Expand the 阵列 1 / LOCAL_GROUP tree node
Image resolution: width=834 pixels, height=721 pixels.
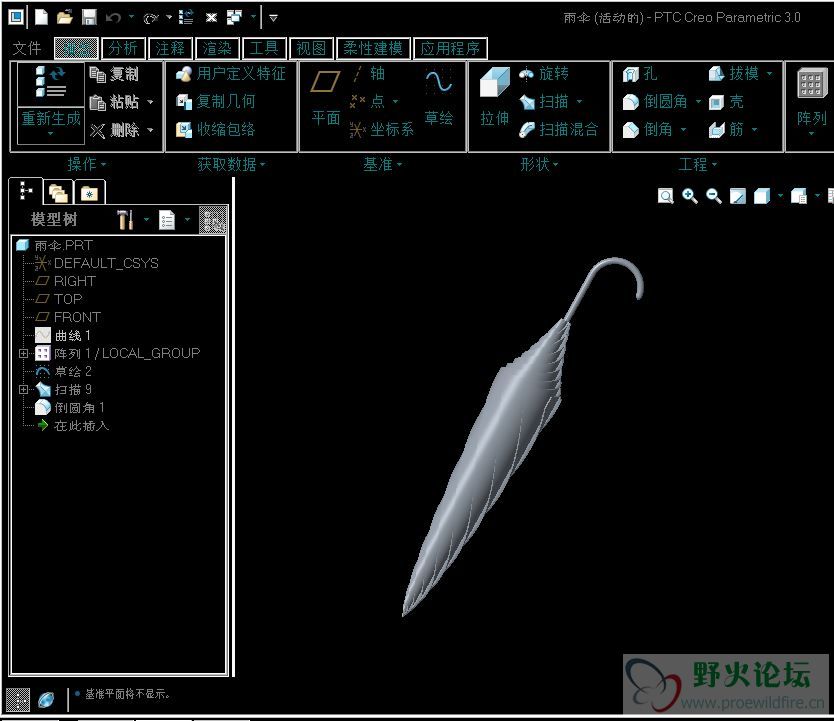coord(23,353)
